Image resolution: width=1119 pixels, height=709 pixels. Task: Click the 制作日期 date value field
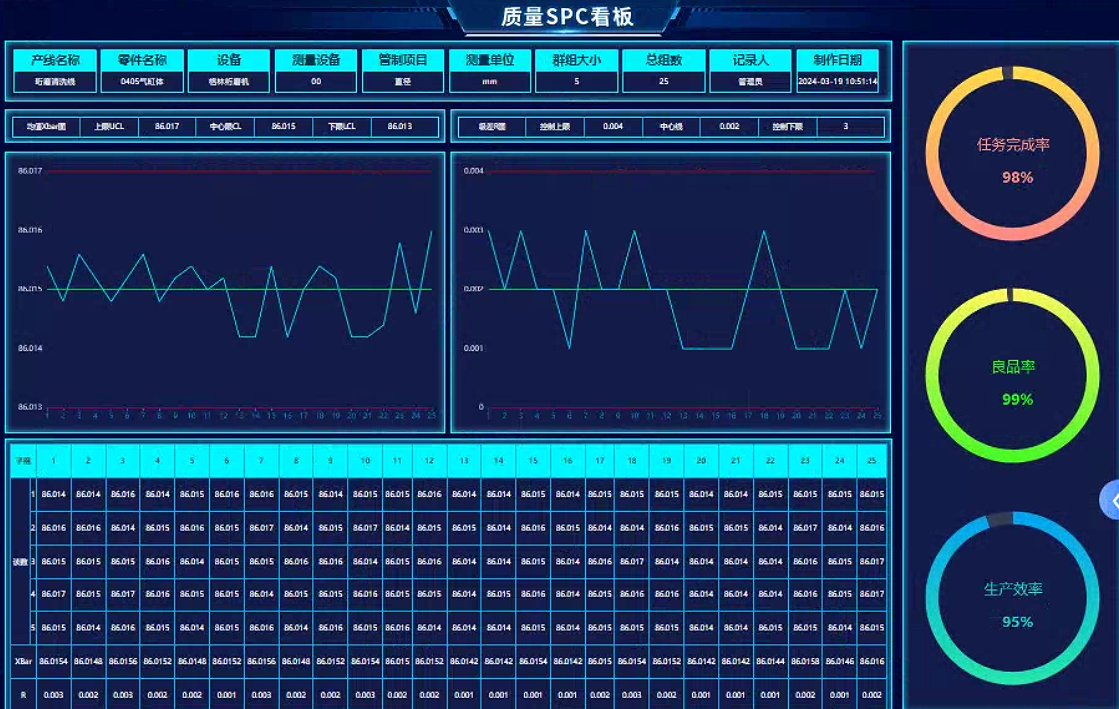coord(837,82)
